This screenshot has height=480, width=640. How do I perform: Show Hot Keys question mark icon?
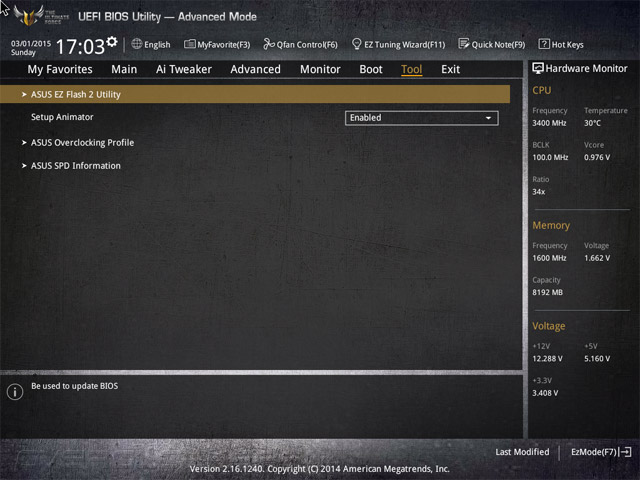click(x=544, y=44)
